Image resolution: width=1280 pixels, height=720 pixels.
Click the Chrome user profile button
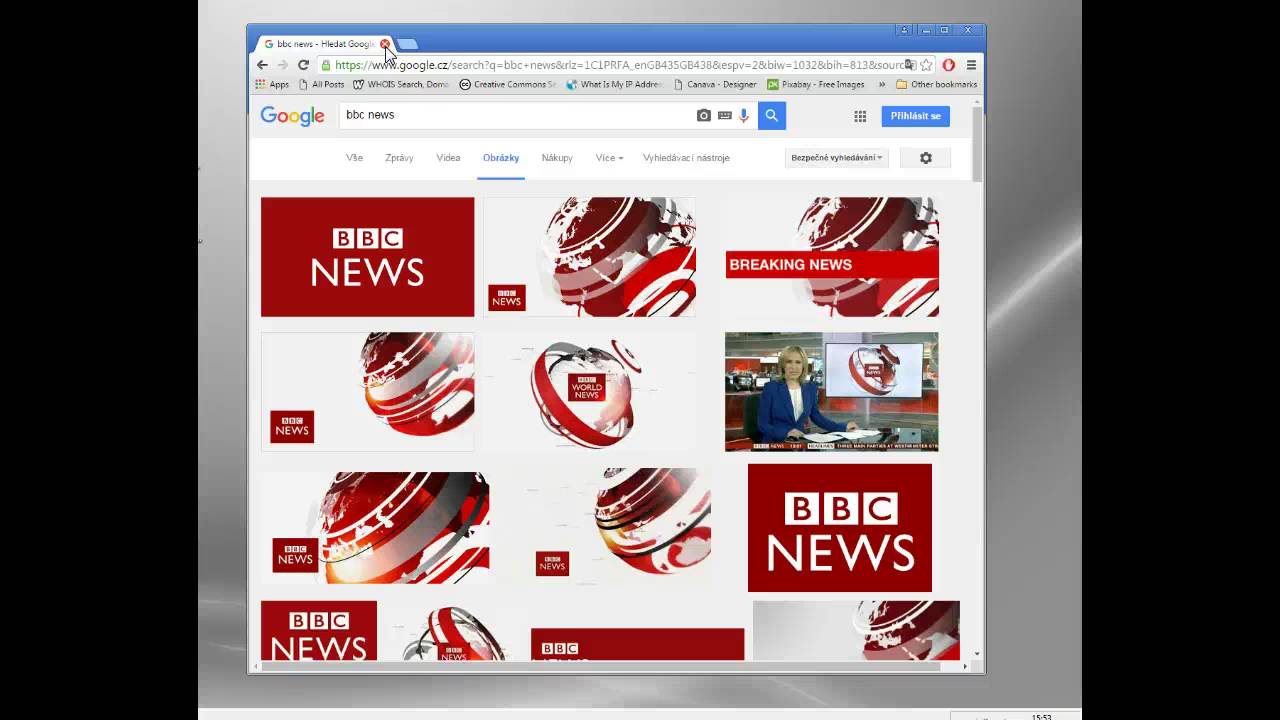point(905,30)
